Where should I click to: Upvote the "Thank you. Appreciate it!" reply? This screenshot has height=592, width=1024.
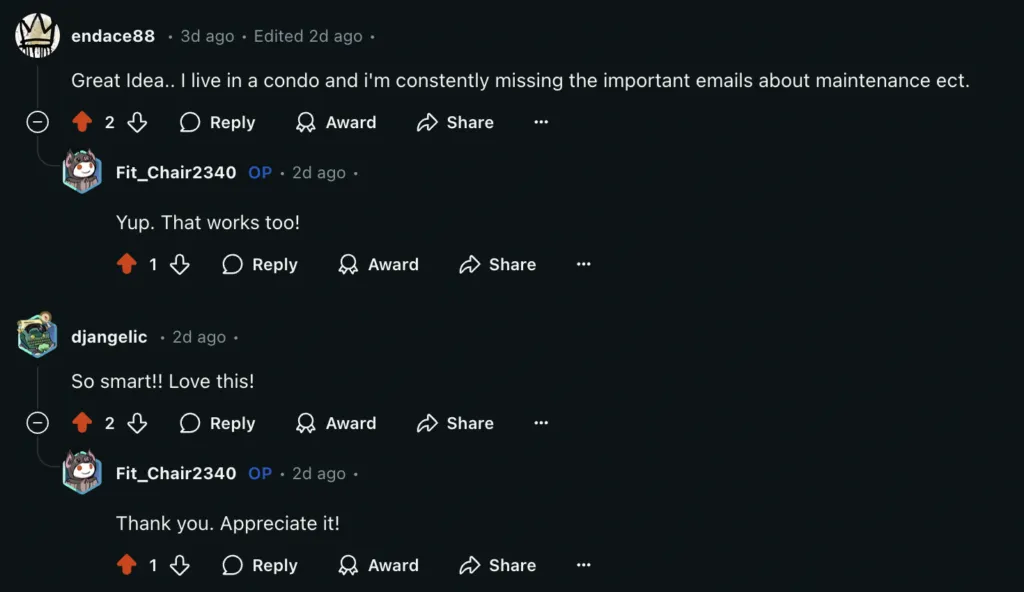126,565
